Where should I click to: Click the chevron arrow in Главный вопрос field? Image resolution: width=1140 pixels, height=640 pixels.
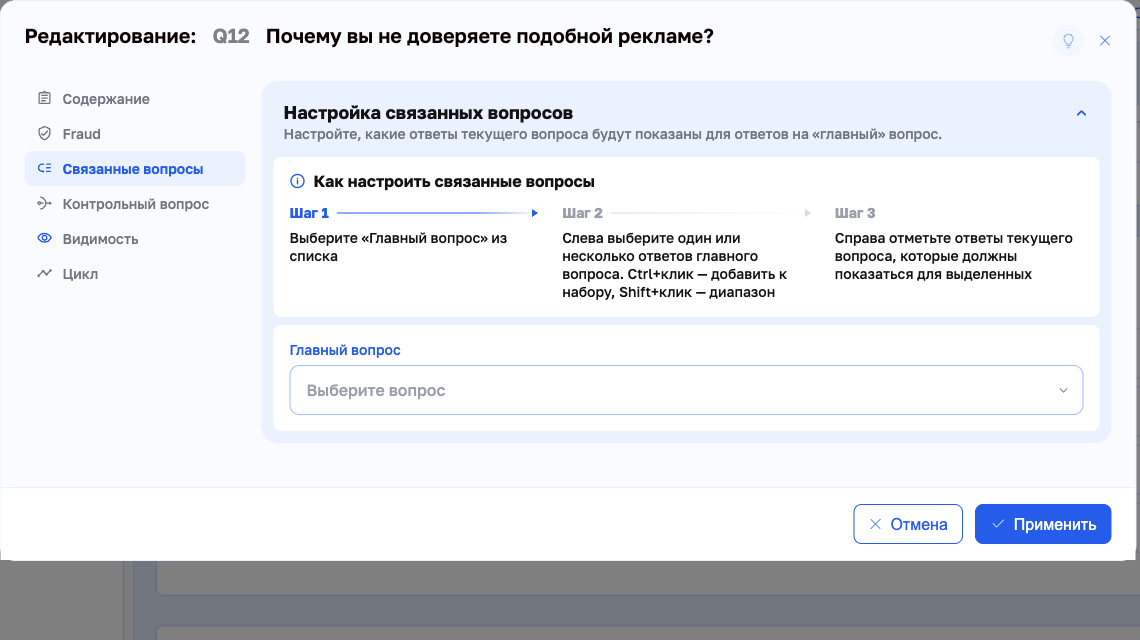pos(1063,391)
